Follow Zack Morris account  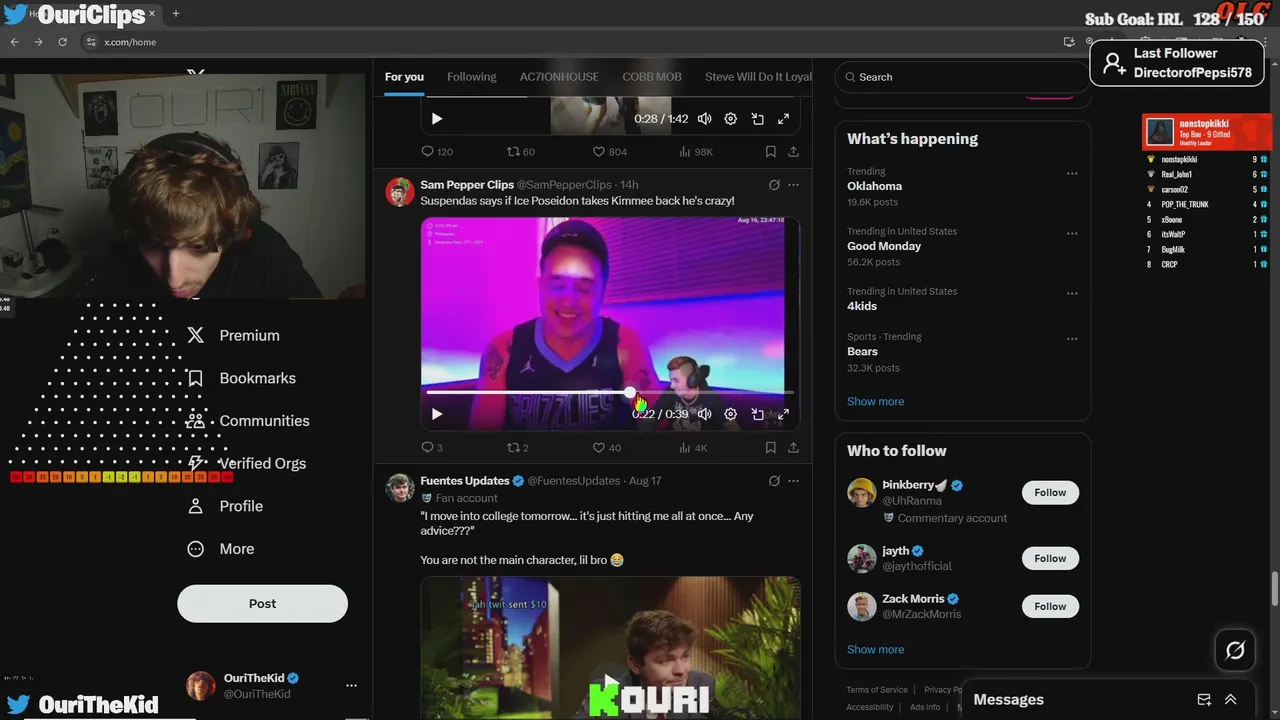pos(1050,606)
